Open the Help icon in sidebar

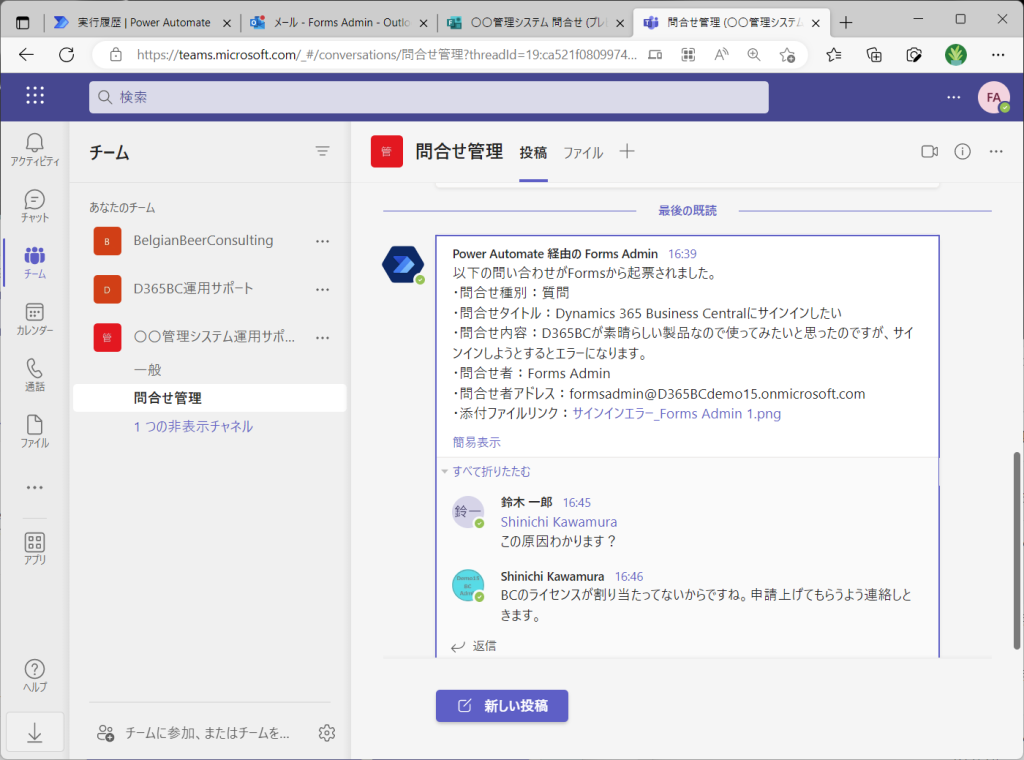coord(35,675)
